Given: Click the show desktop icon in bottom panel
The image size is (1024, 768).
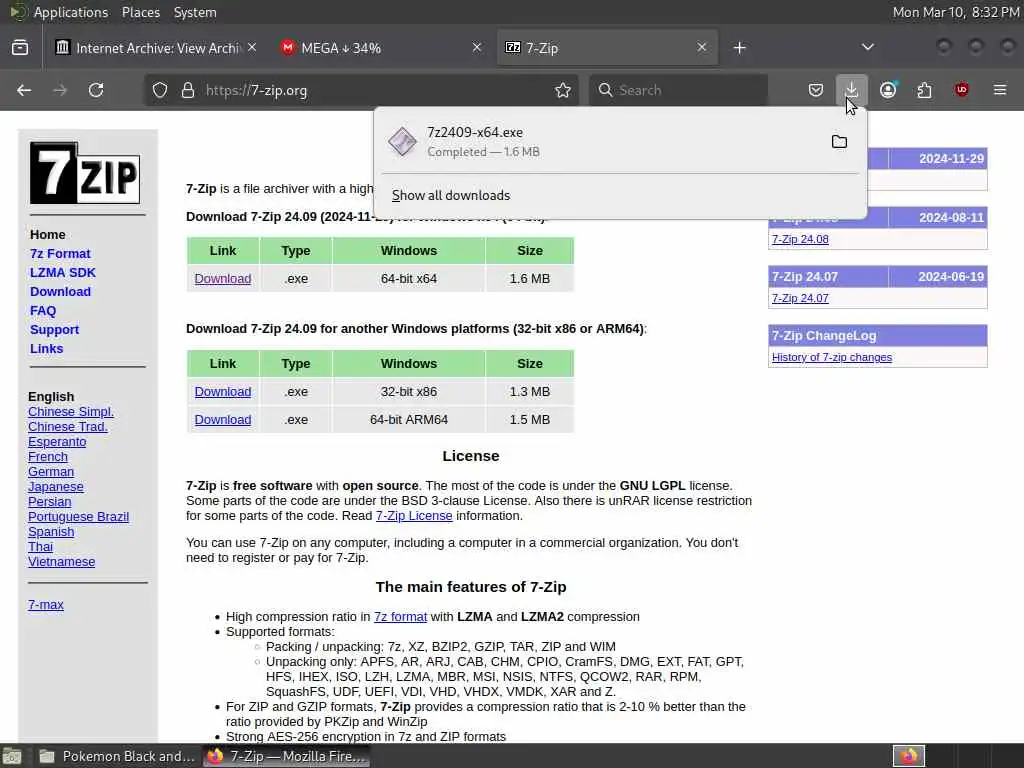Looking at the screenshot, I should coord(12,756).
